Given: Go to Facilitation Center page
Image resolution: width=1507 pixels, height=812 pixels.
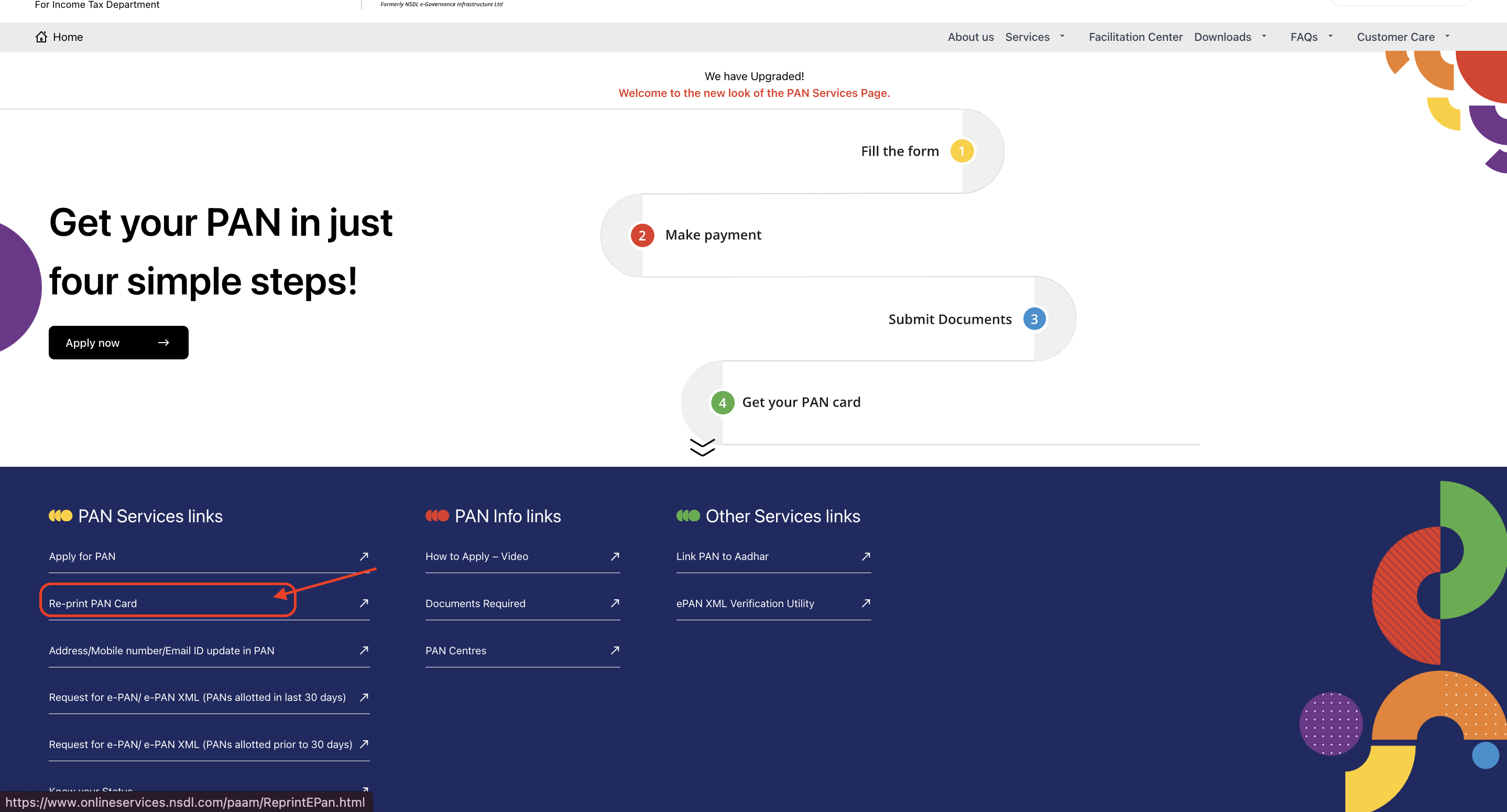Looking at the screenshot, I should click(1135, 37).
